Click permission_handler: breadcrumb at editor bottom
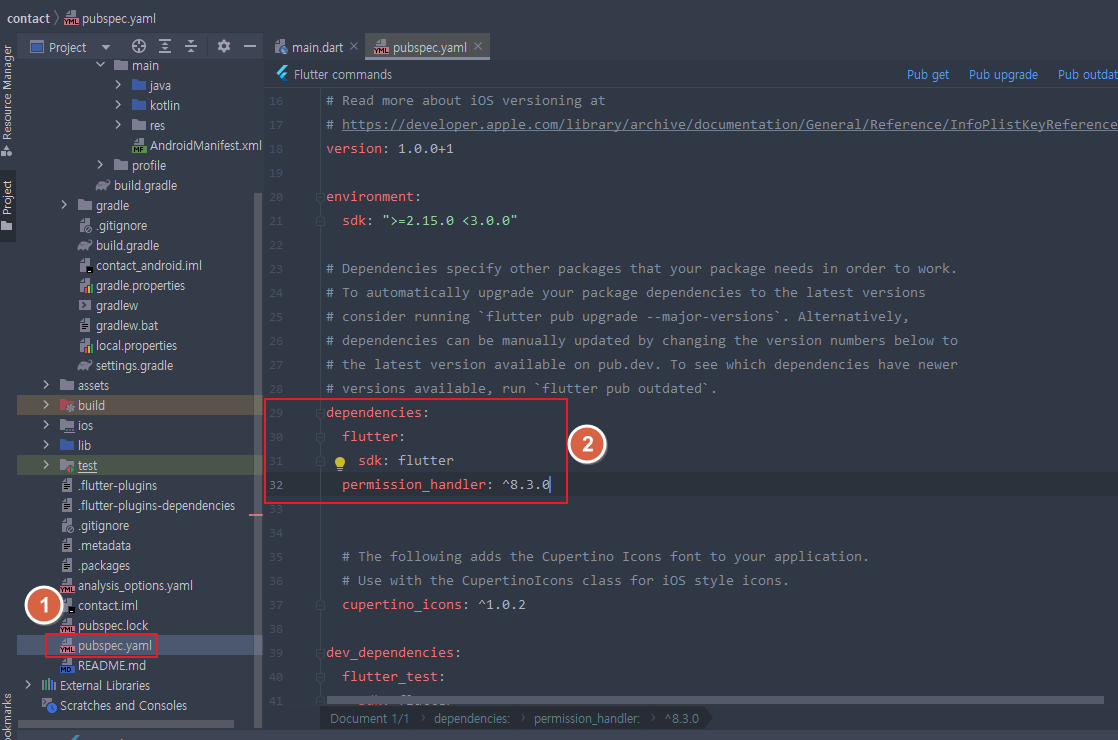Viewport: 1118px width, 740px height. pyautogui.click(x=586, y=719)
